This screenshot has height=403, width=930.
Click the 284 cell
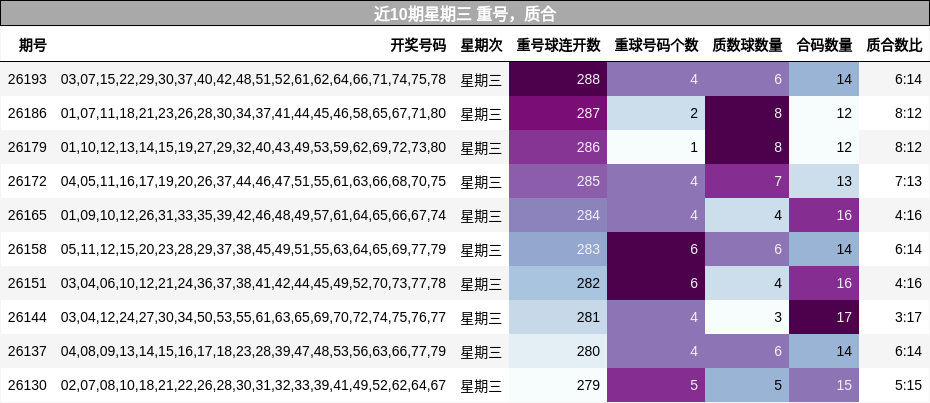tap(558, 215)
